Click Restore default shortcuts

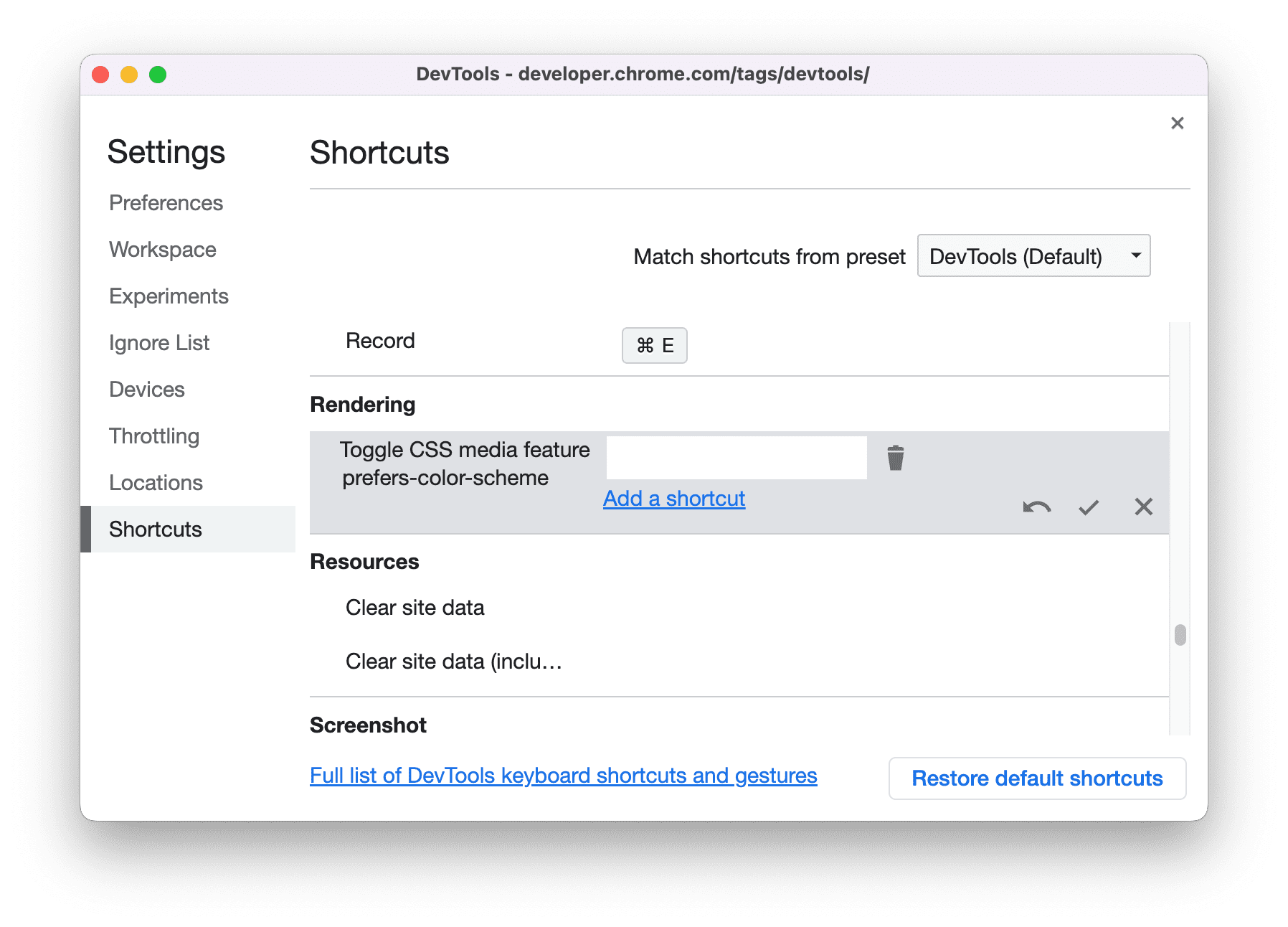click(x=1037, y=778)
